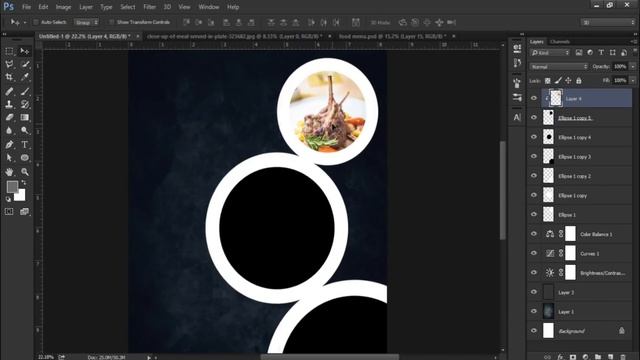The image size is (640, 360).
Task: Select the Blur tool
Action: (9, 131)
